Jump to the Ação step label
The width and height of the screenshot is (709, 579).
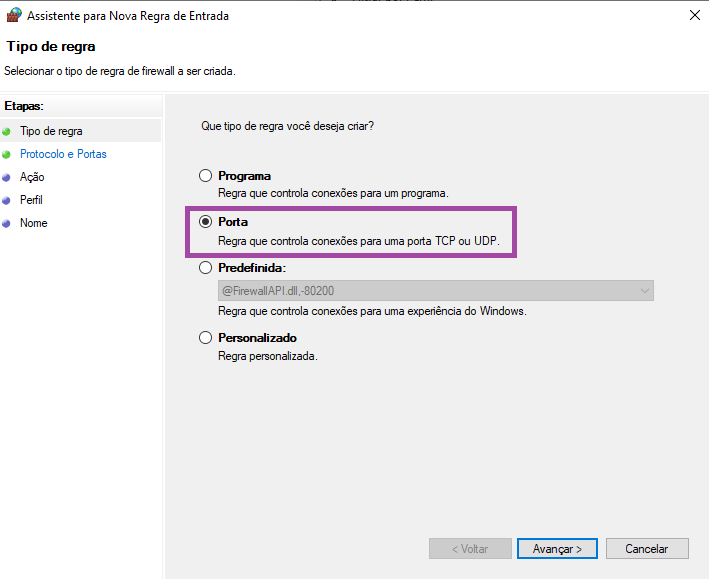[x=32, y=177]
